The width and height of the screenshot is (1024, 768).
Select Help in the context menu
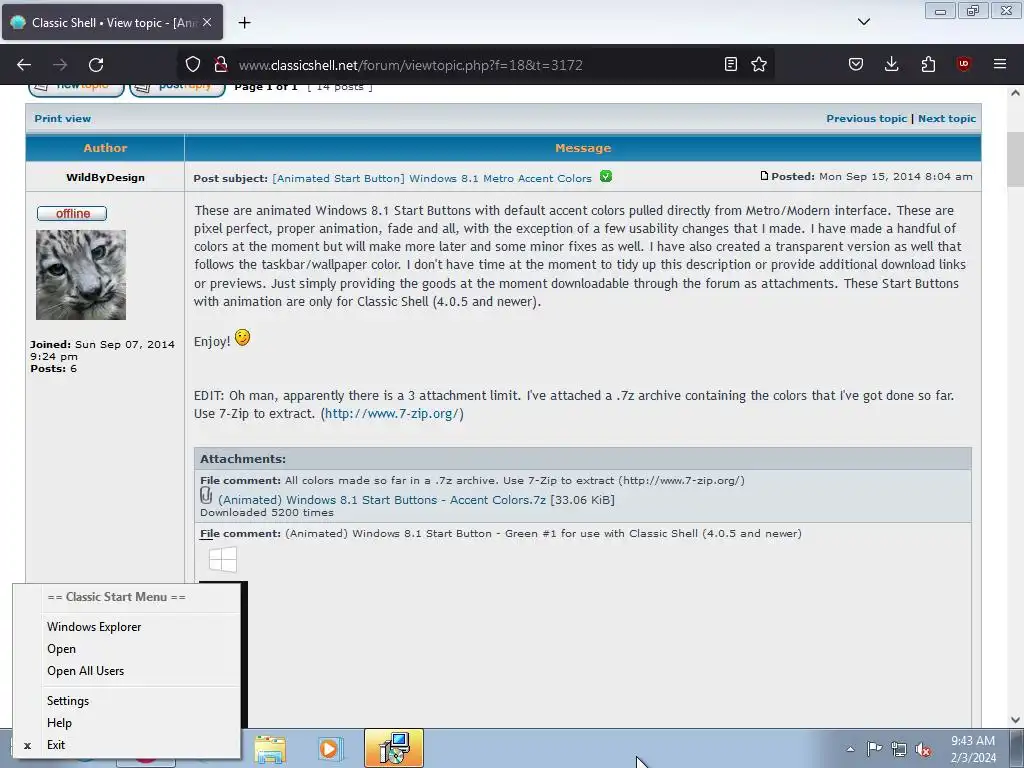pos(59,723)
